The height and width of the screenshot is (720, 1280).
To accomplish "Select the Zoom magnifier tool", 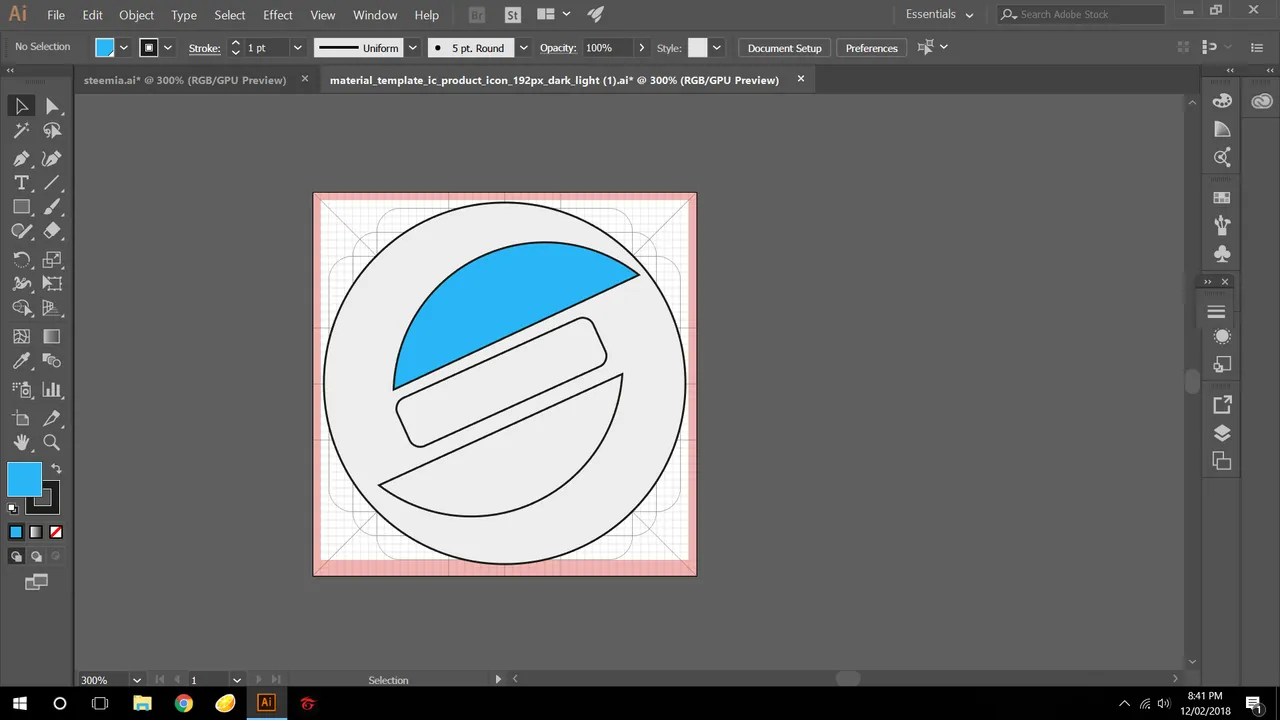I will tap(52, 442).
